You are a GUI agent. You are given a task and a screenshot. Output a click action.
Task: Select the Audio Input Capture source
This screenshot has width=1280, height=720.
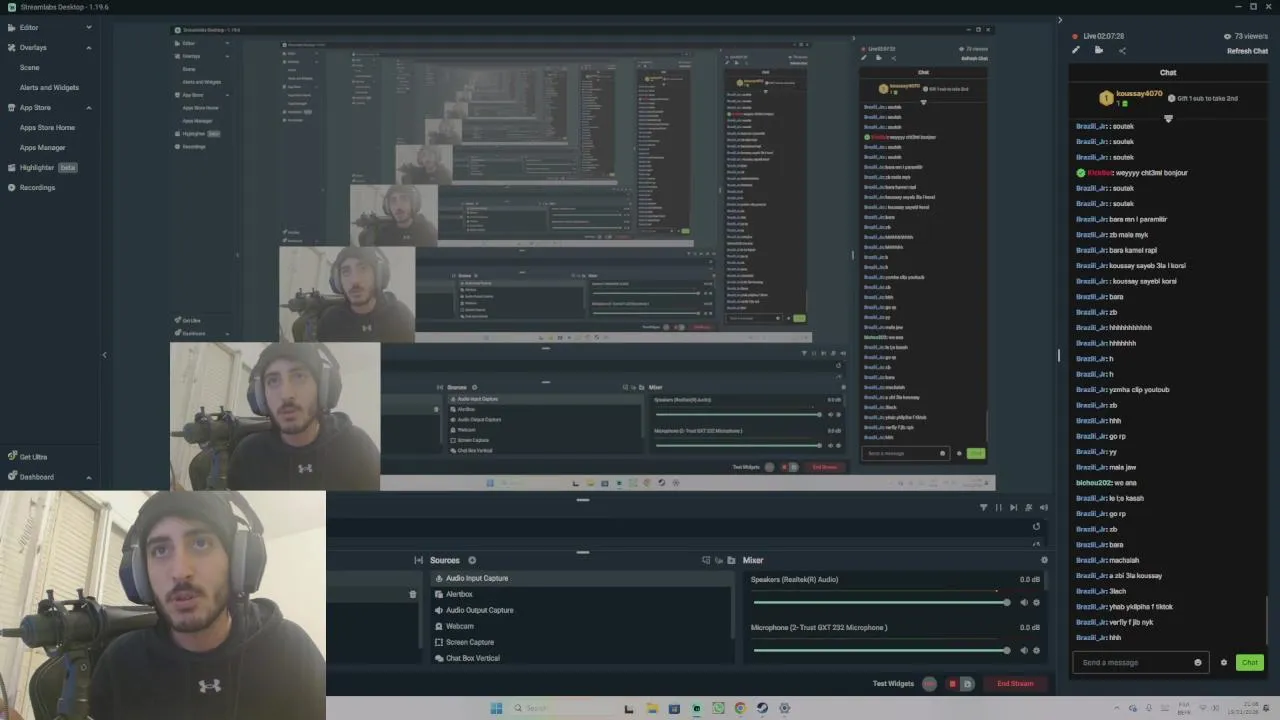click(581, 578)
